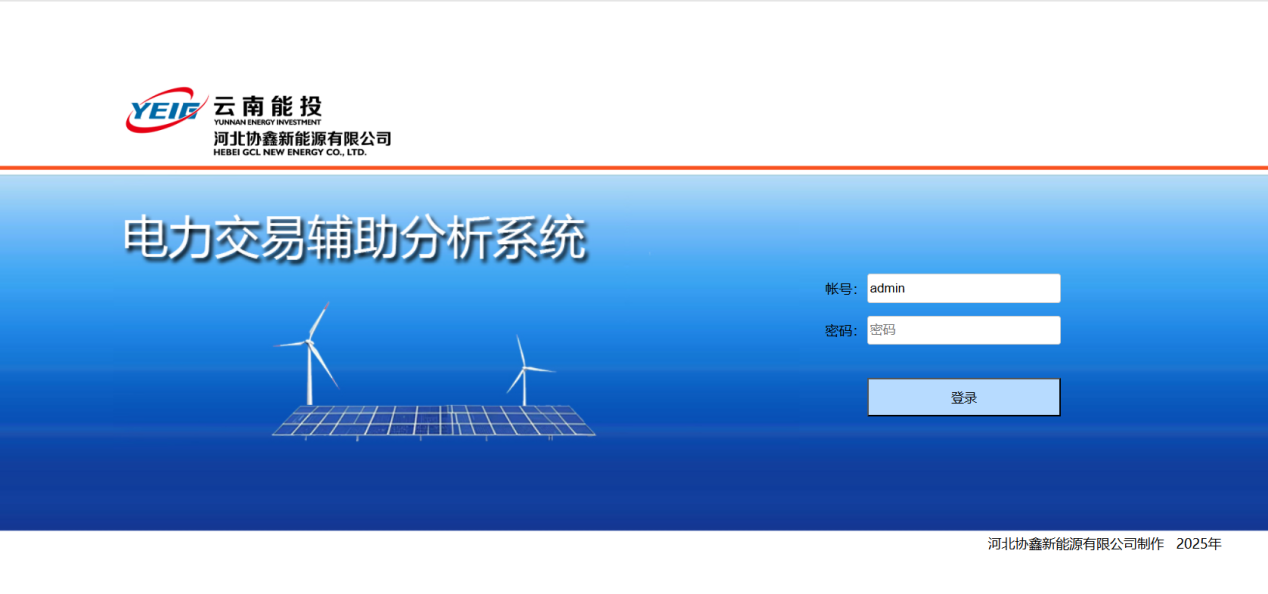Screen dimensions: 1268x594
Task: Click the 登录 login button
Action: tap(962, 396)
